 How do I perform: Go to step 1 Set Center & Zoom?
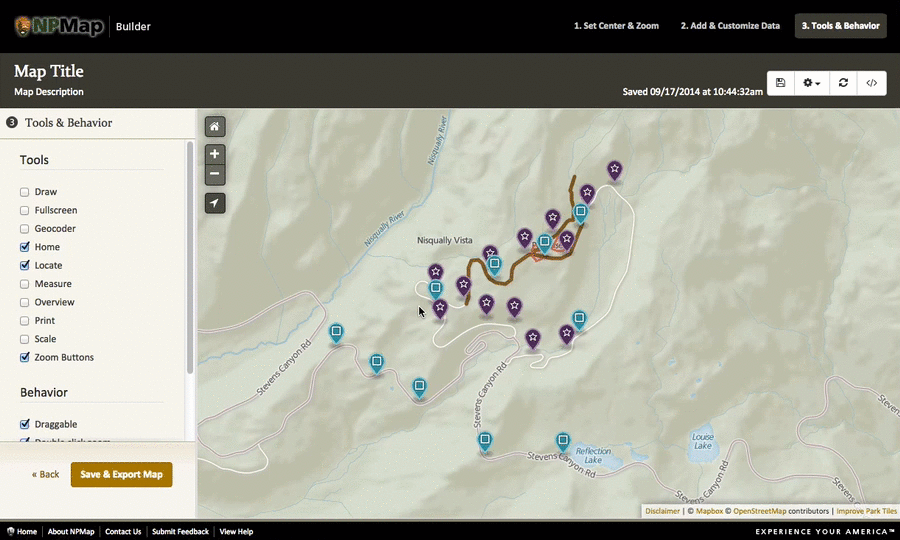coord(616,26)
